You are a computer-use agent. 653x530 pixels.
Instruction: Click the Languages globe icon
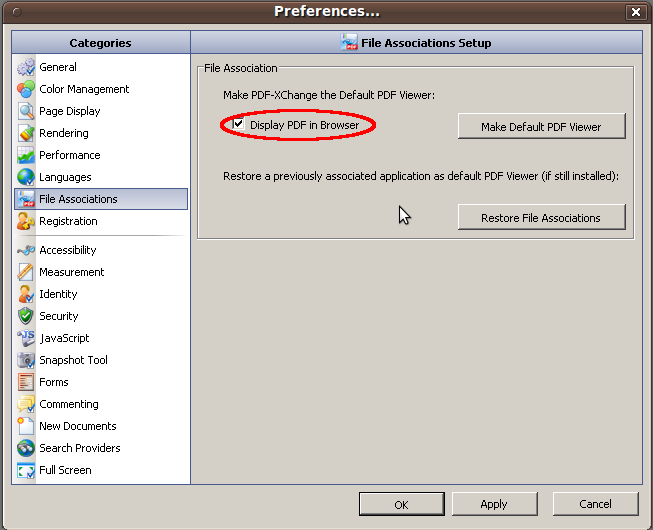[26, 177]
